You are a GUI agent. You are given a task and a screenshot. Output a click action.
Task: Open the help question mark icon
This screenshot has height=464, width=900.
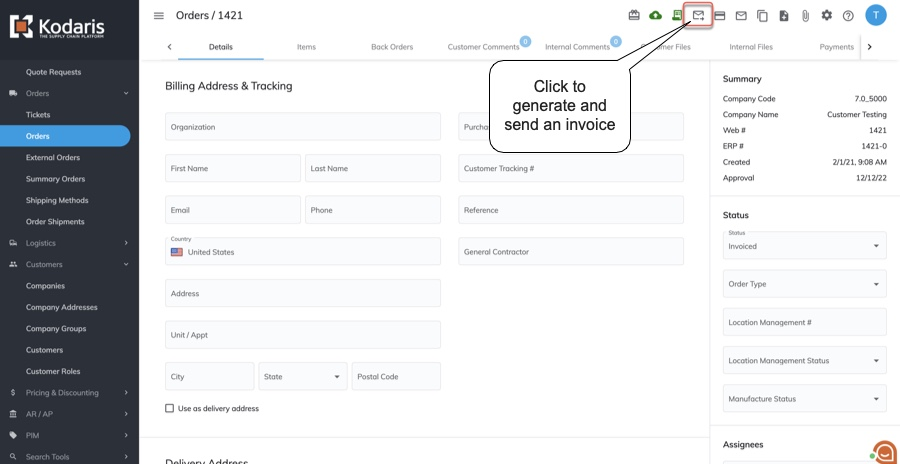coord(848,16)
